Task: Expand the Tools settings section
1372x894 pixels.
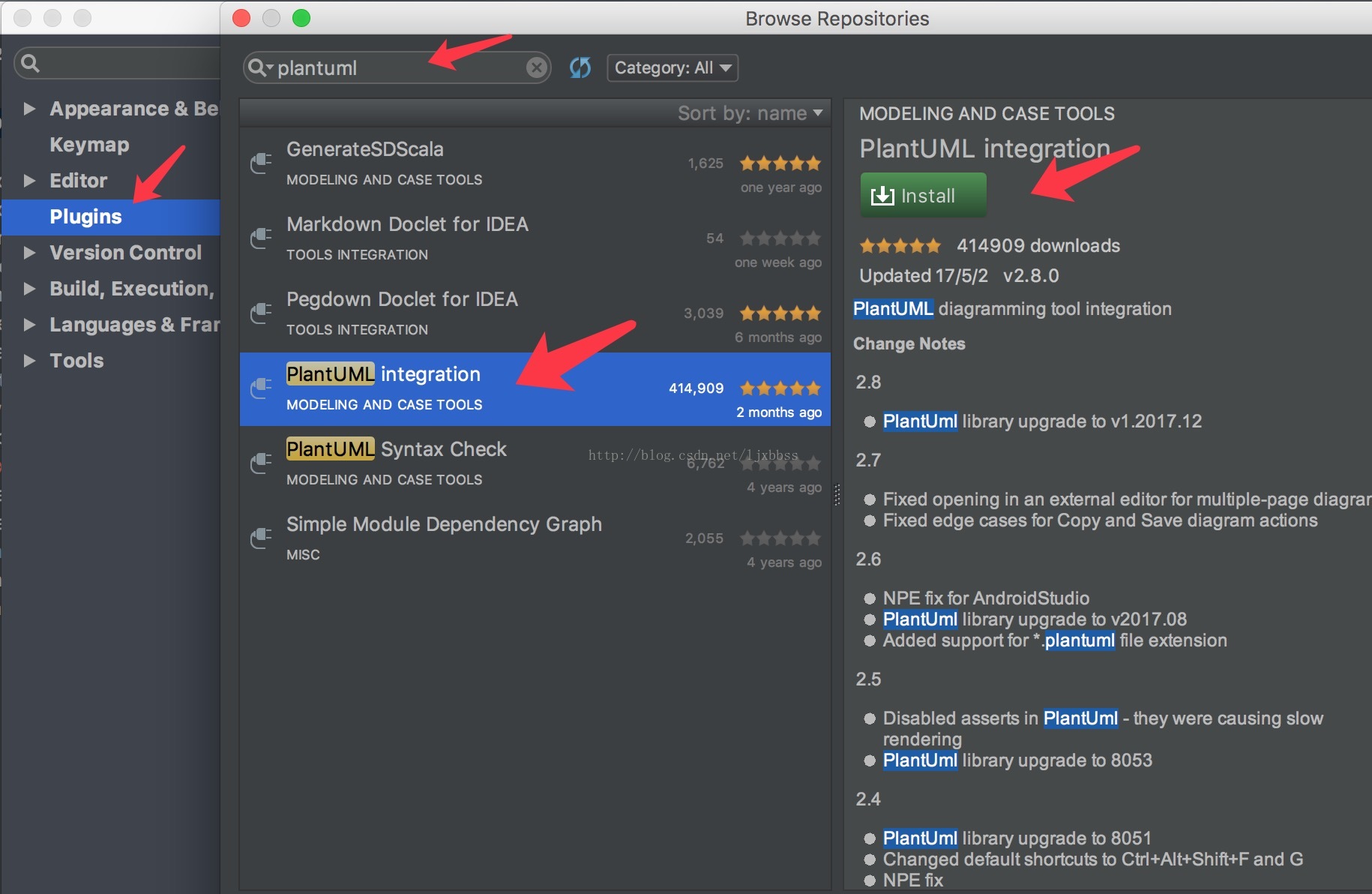Action: point(29,361)
